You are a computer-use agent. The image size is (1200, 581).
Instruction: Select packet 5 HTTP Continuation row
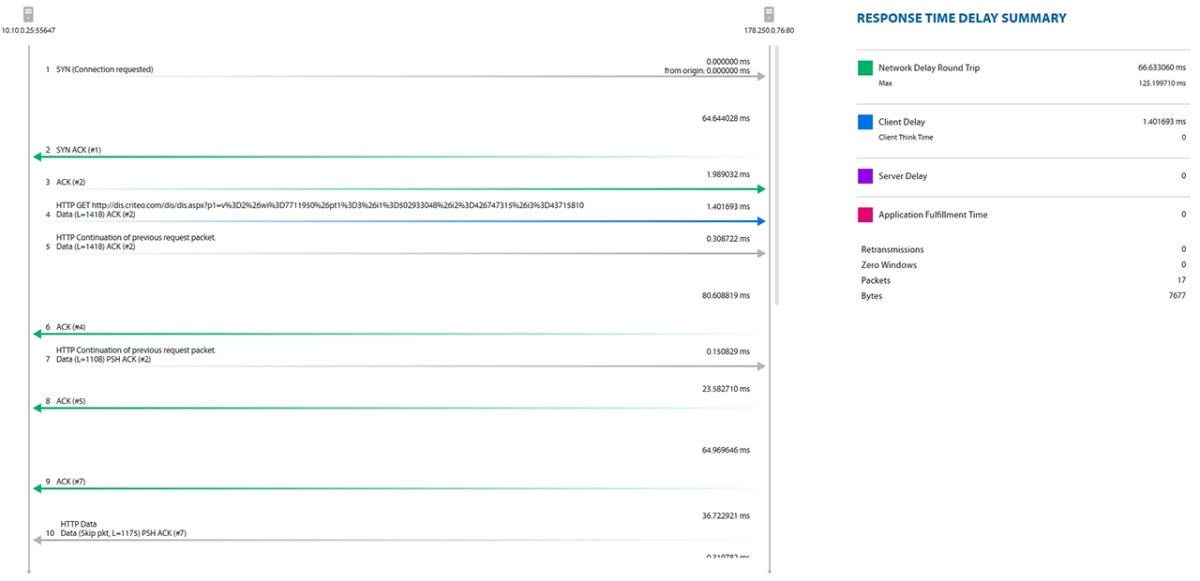coord(399,245)
